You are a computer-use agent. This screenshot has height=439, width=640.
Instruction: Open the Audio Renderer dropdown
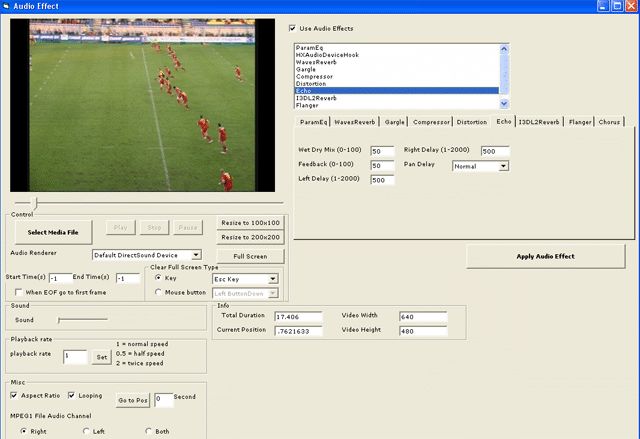[x=196, y=255]
